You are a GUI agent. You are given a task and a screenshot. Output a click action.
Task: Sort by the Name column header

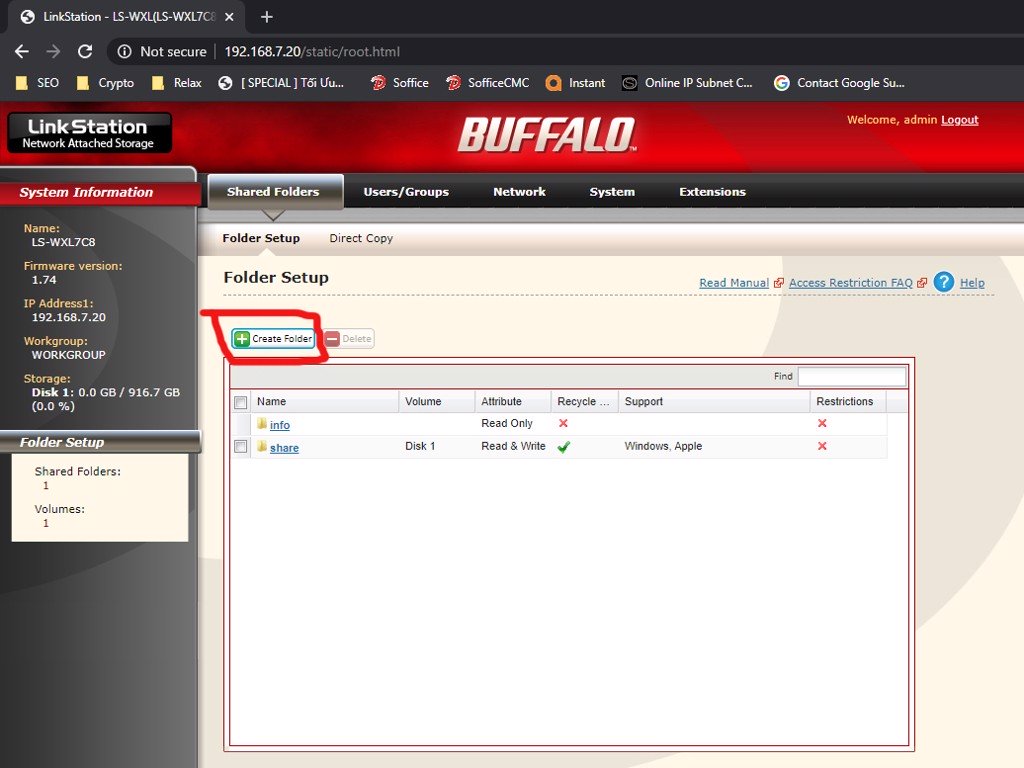[x=325, y=402]
